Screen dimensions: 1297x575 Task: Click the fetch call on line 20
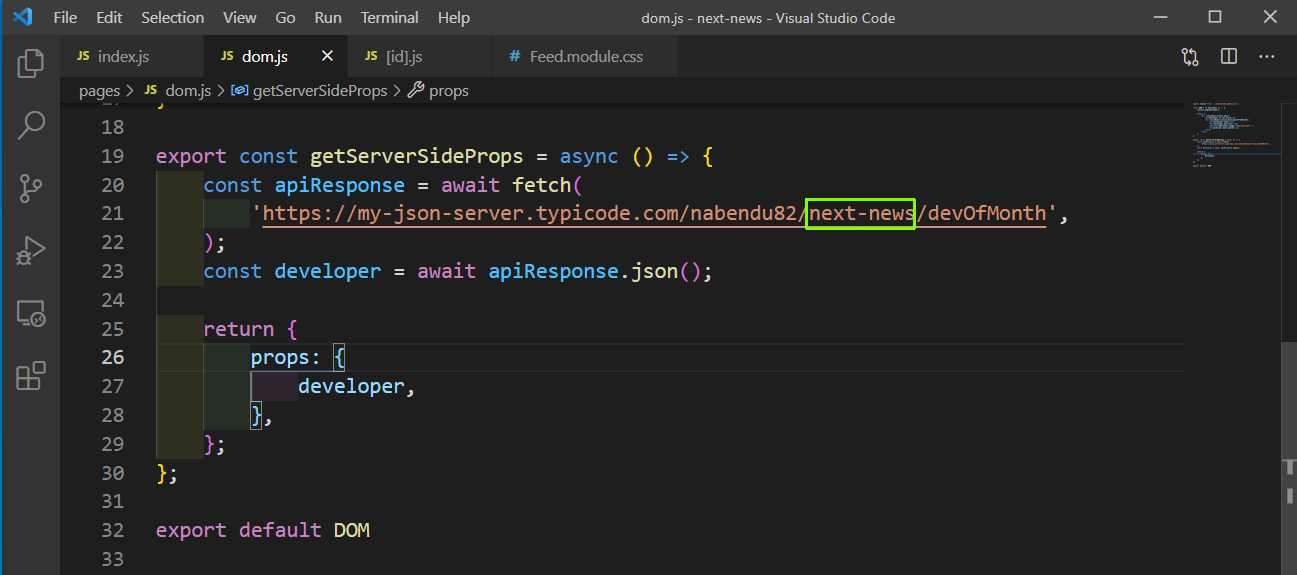[x=541, y=186]
